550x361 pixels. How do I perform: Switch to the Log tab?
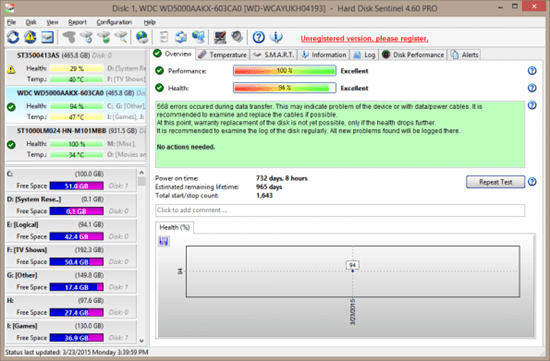pyautogui.click(x=364, y=55)
